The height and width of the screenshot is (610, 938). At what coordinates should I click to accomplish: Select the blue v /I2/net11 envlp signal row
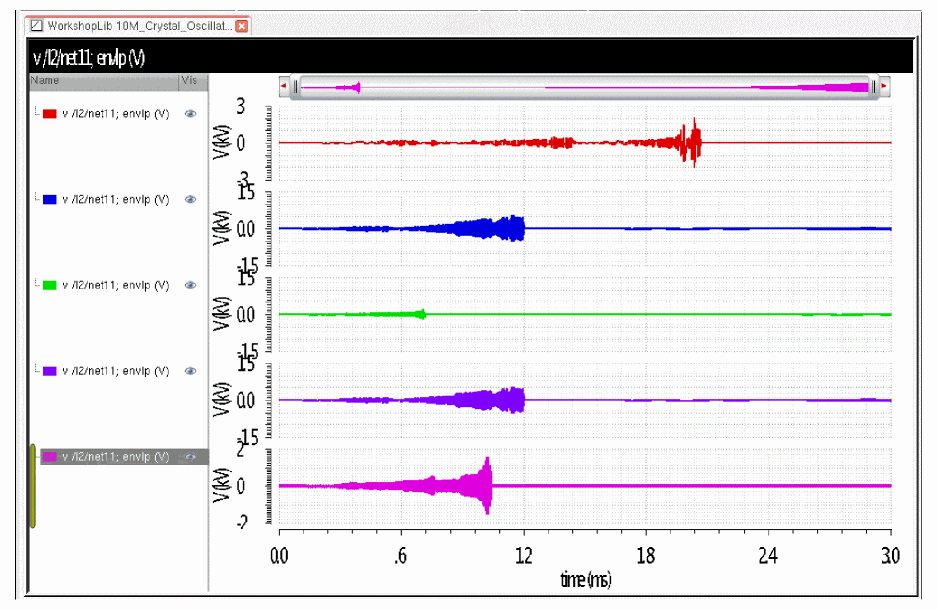(118, 199)
